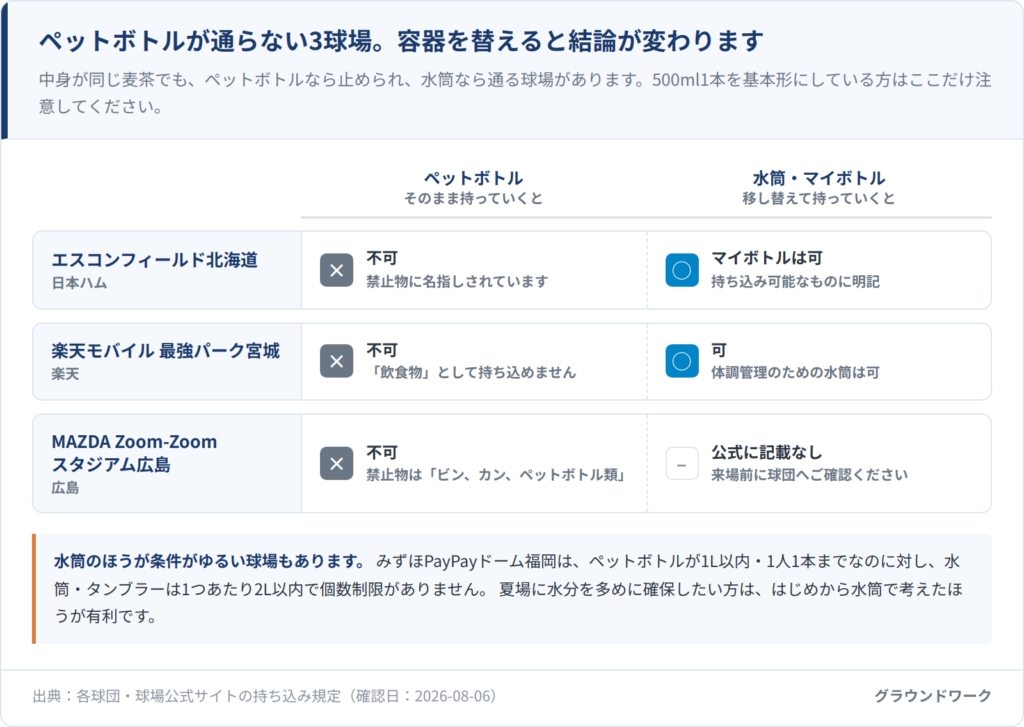Click the blue circle icon beside 体調管理のための水筒は可
Screen dimensions: 1024x727
[682, 361]
